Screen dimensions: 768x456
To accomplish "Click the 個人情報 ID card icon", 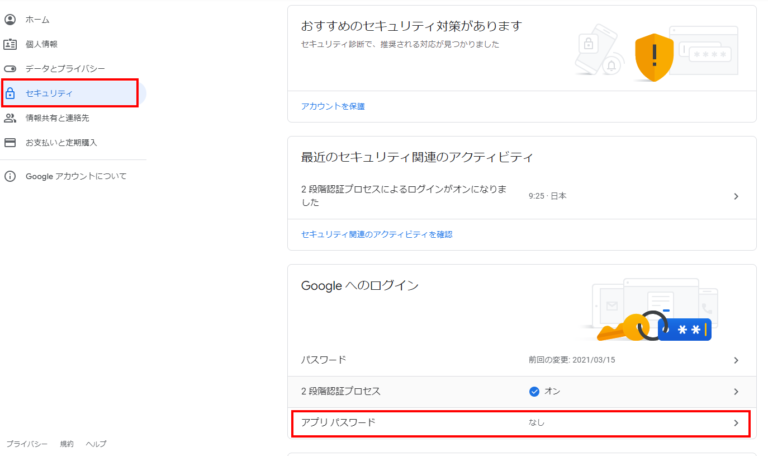I will tap(11, 44).
